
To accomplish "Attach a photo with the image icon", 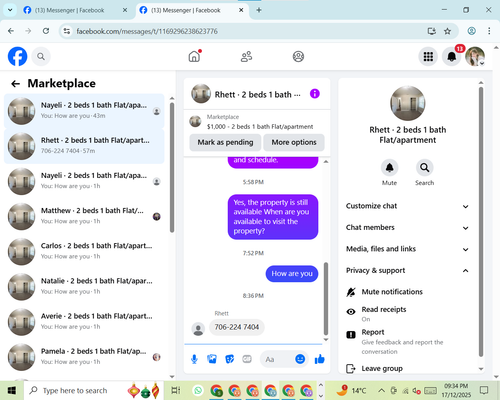I will pos(212,359).
